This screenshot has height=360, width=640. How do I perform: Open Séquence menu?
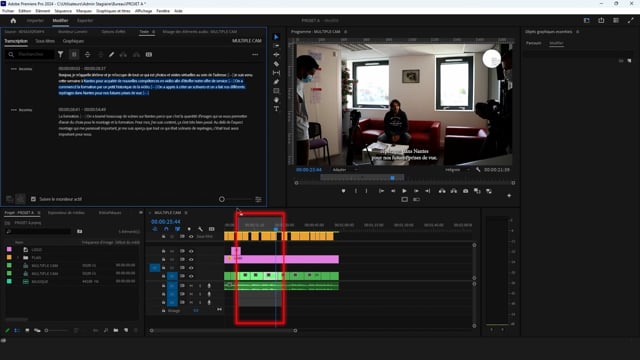coord(63,11)
